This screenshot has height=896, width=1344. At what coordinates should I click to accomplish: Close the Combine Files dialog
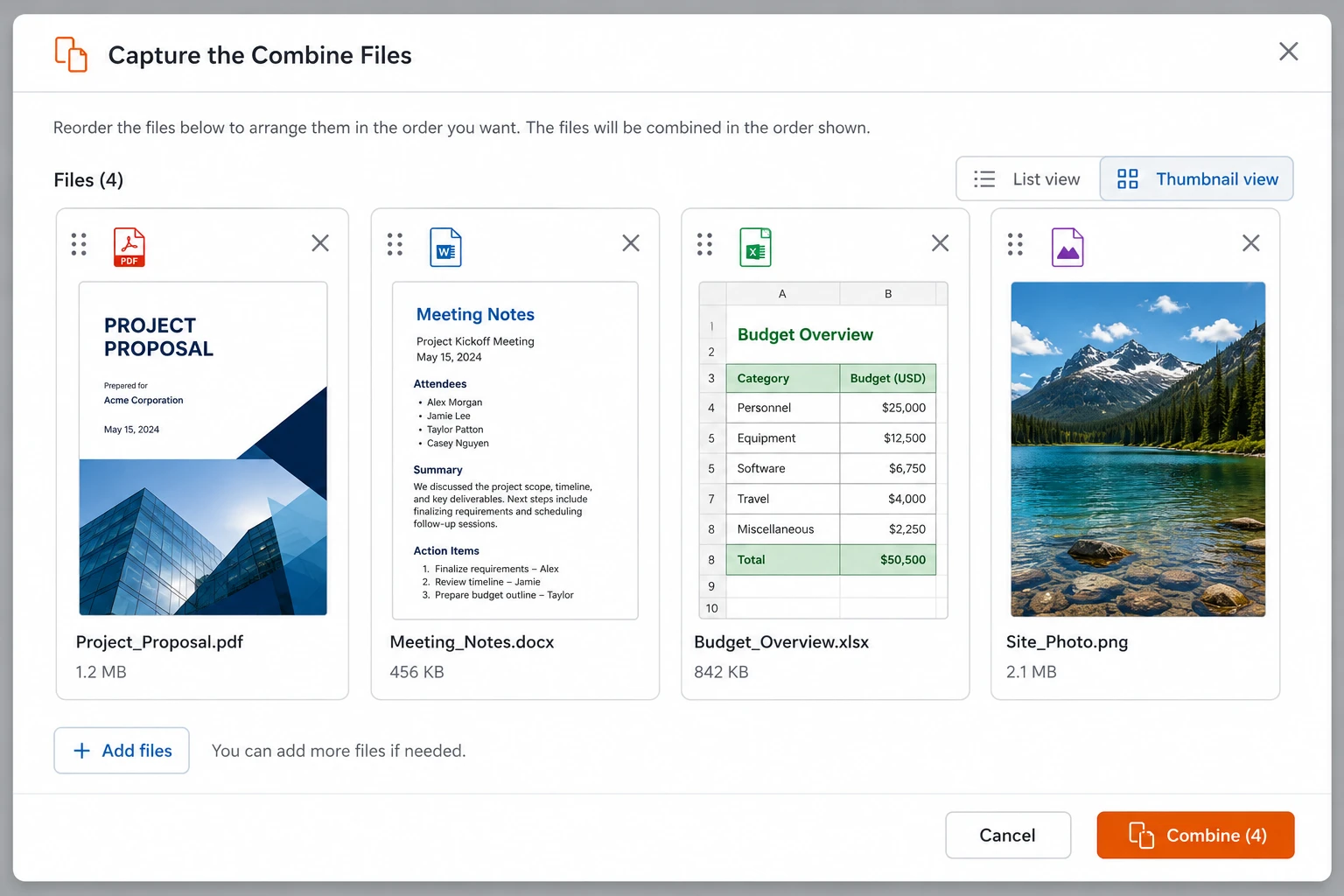click(x=1288, y=52)
